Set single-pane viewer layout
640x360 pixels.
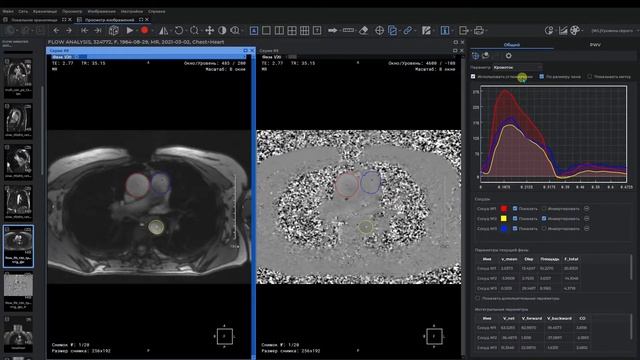(266, 31)
